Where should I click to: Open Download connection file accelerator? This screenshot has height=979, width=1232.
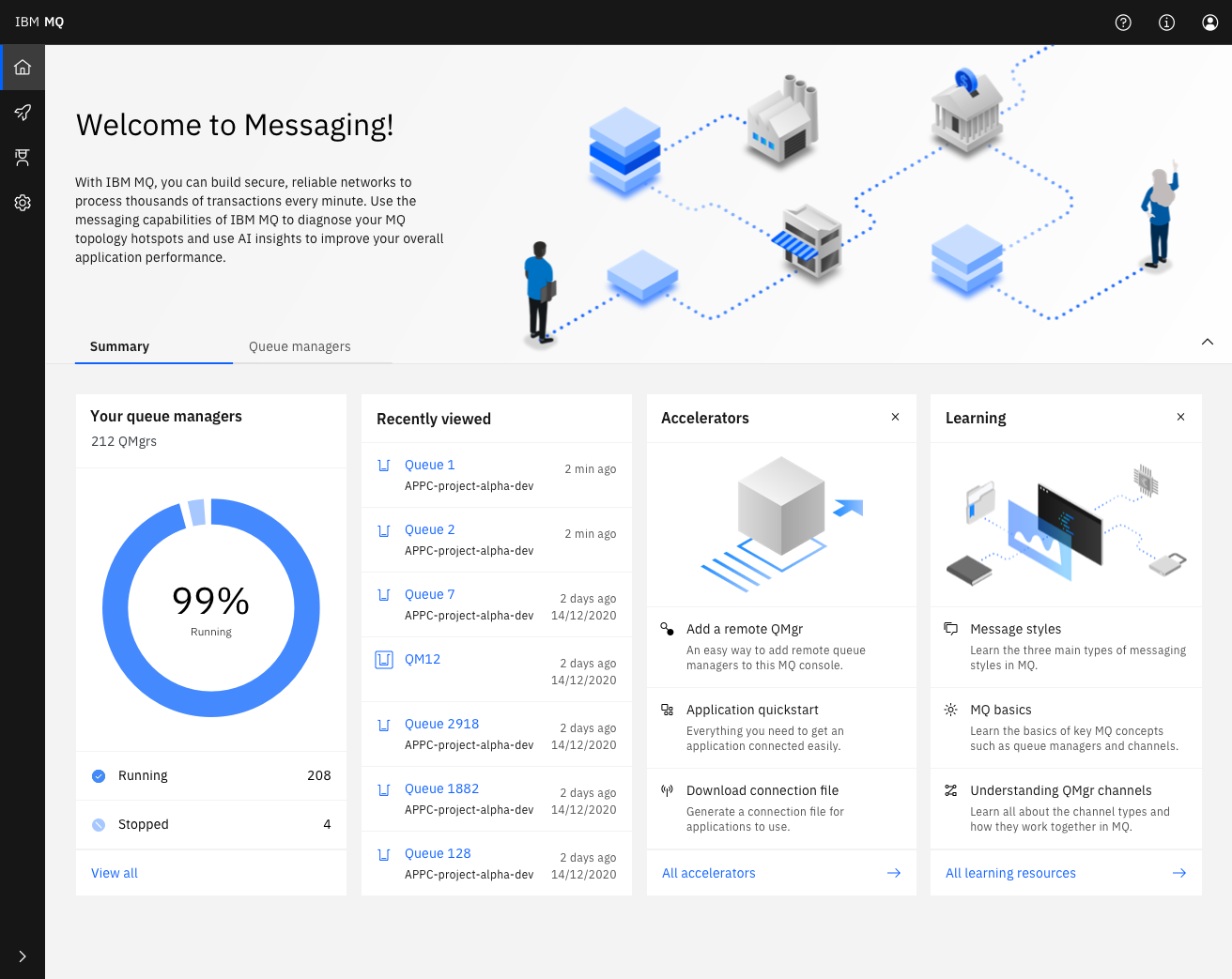781,808
